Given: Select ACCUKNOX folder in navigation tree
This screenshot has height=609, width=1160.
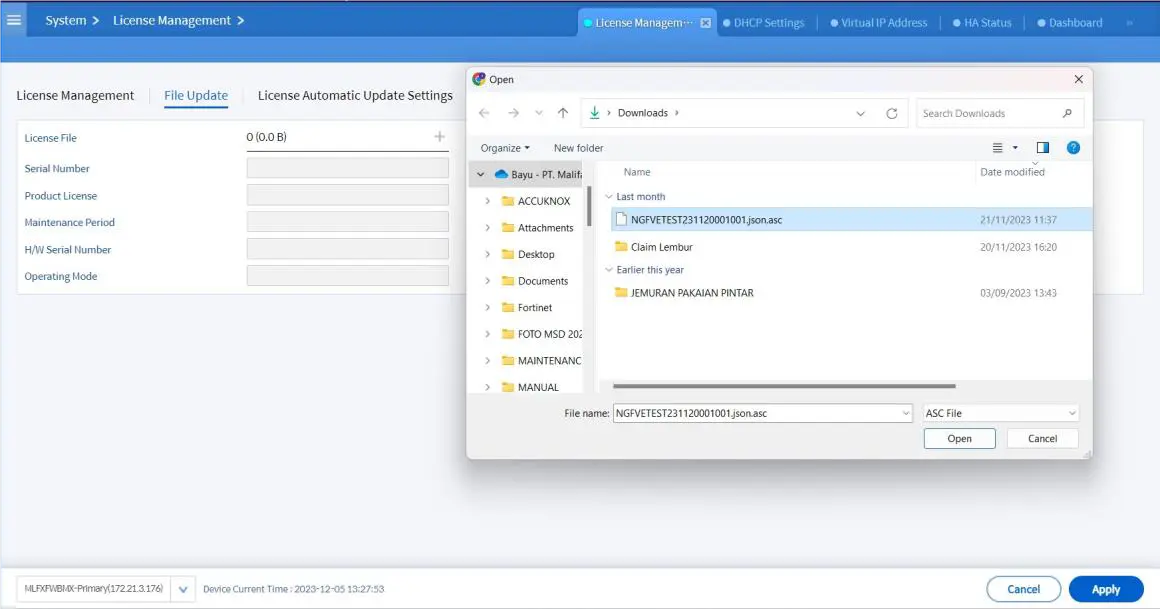Looking at the screenshot, I should (536, 201).
